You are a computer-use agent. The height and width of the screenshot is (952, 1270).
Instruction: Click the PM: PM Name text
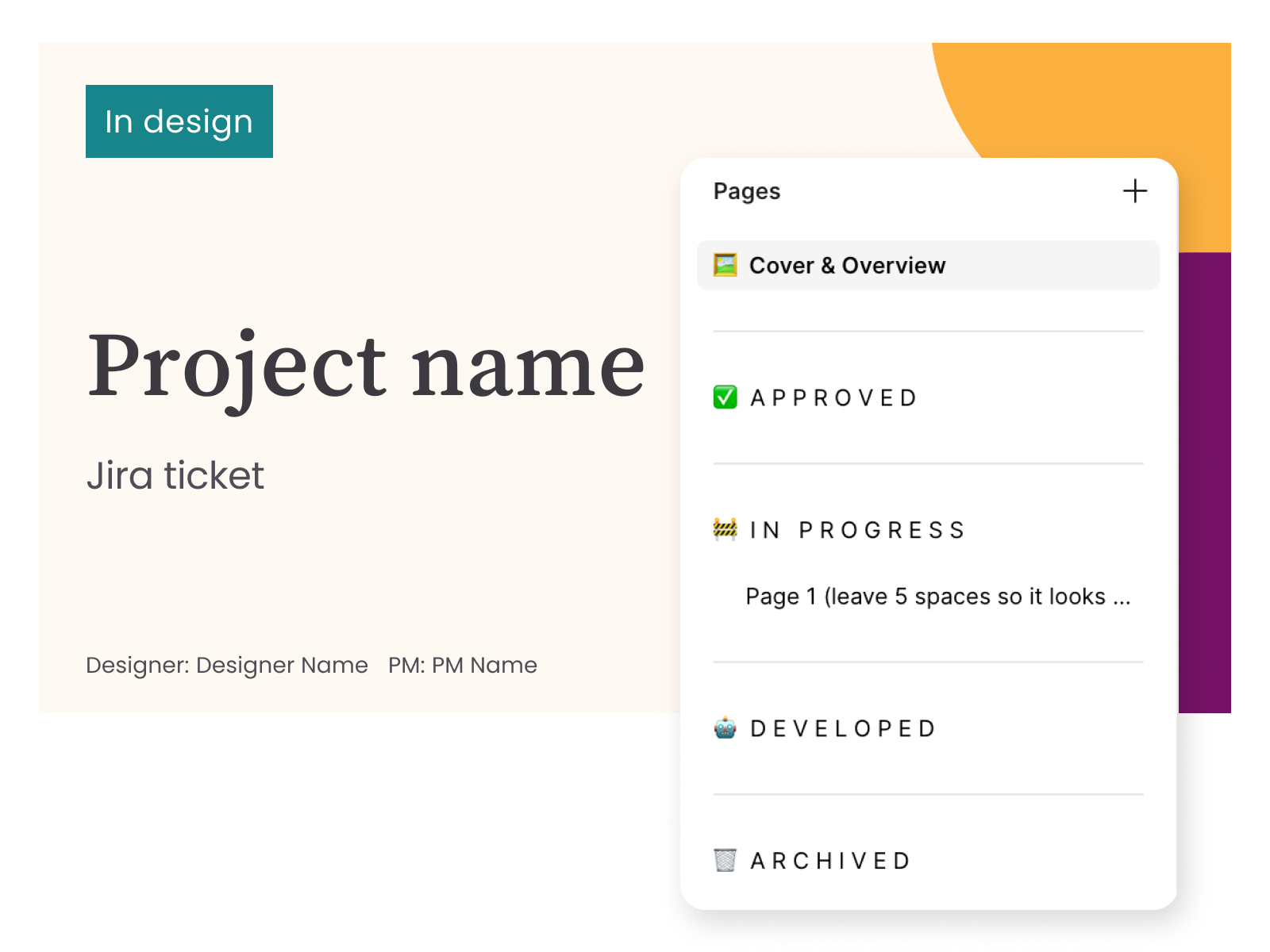pyautogui.click(x=463, y=665)
